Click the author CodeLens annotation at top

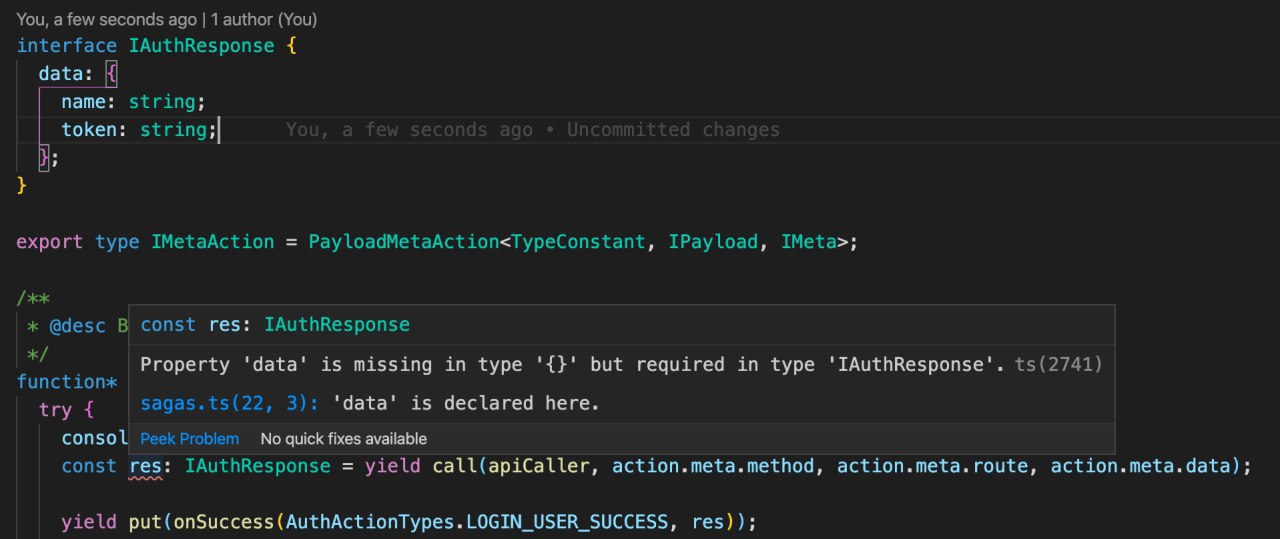tap(167, 19)
